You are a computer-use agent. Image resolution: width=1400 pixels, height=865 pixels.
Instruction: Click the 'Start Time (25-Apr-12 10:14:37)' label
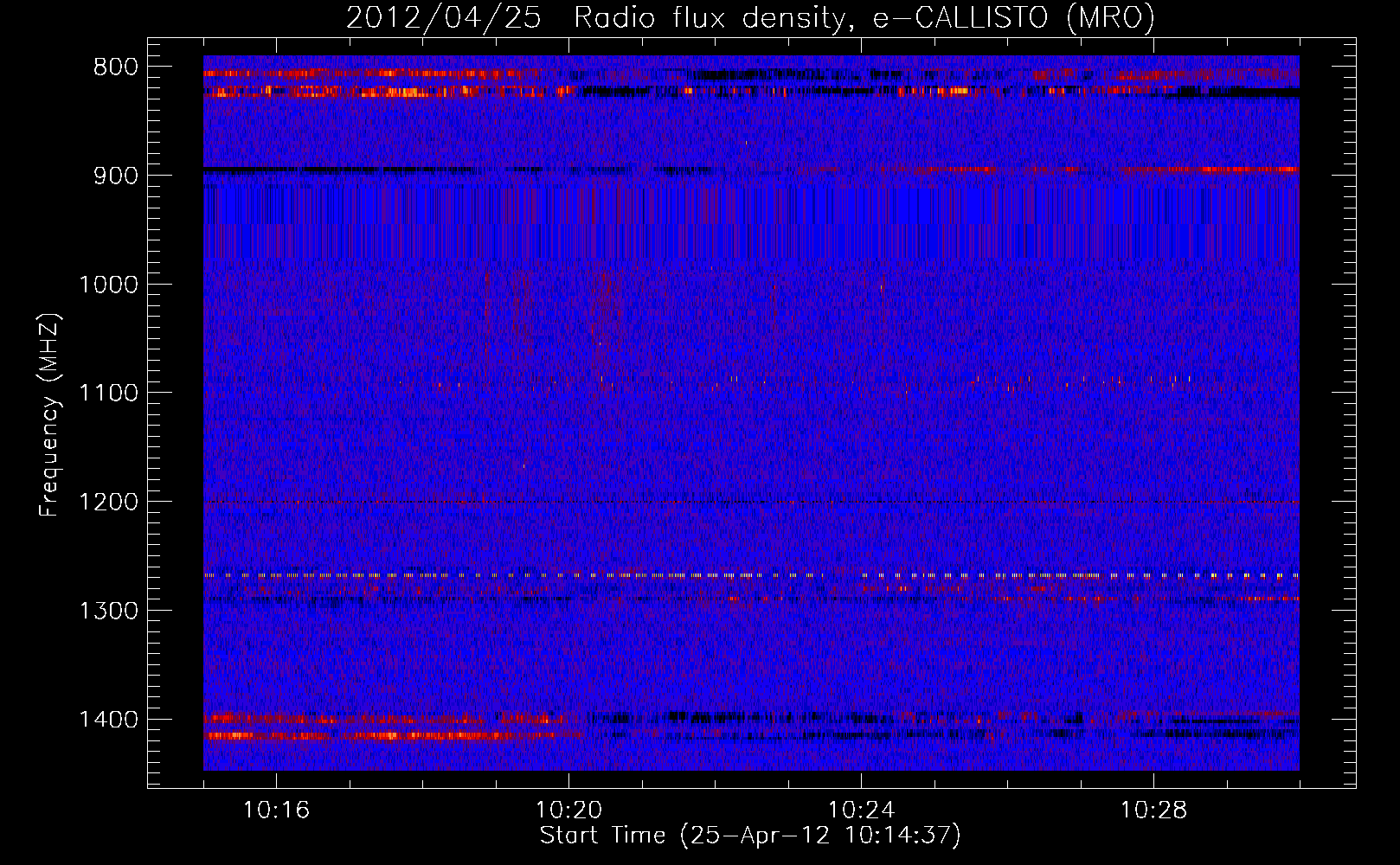[750, 836]
